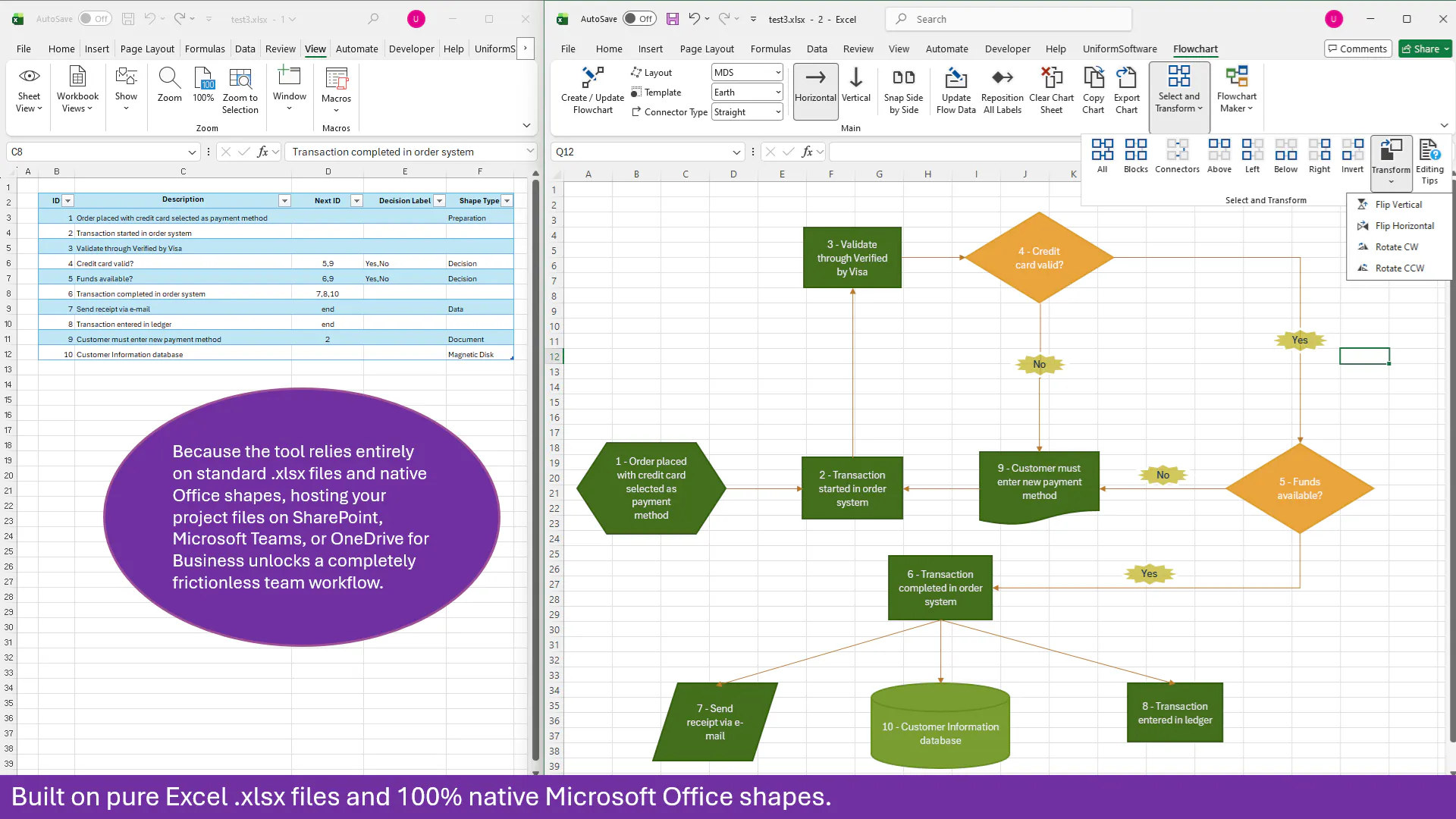
Task: Select shapes Left icon
Action: [1252, 155]
